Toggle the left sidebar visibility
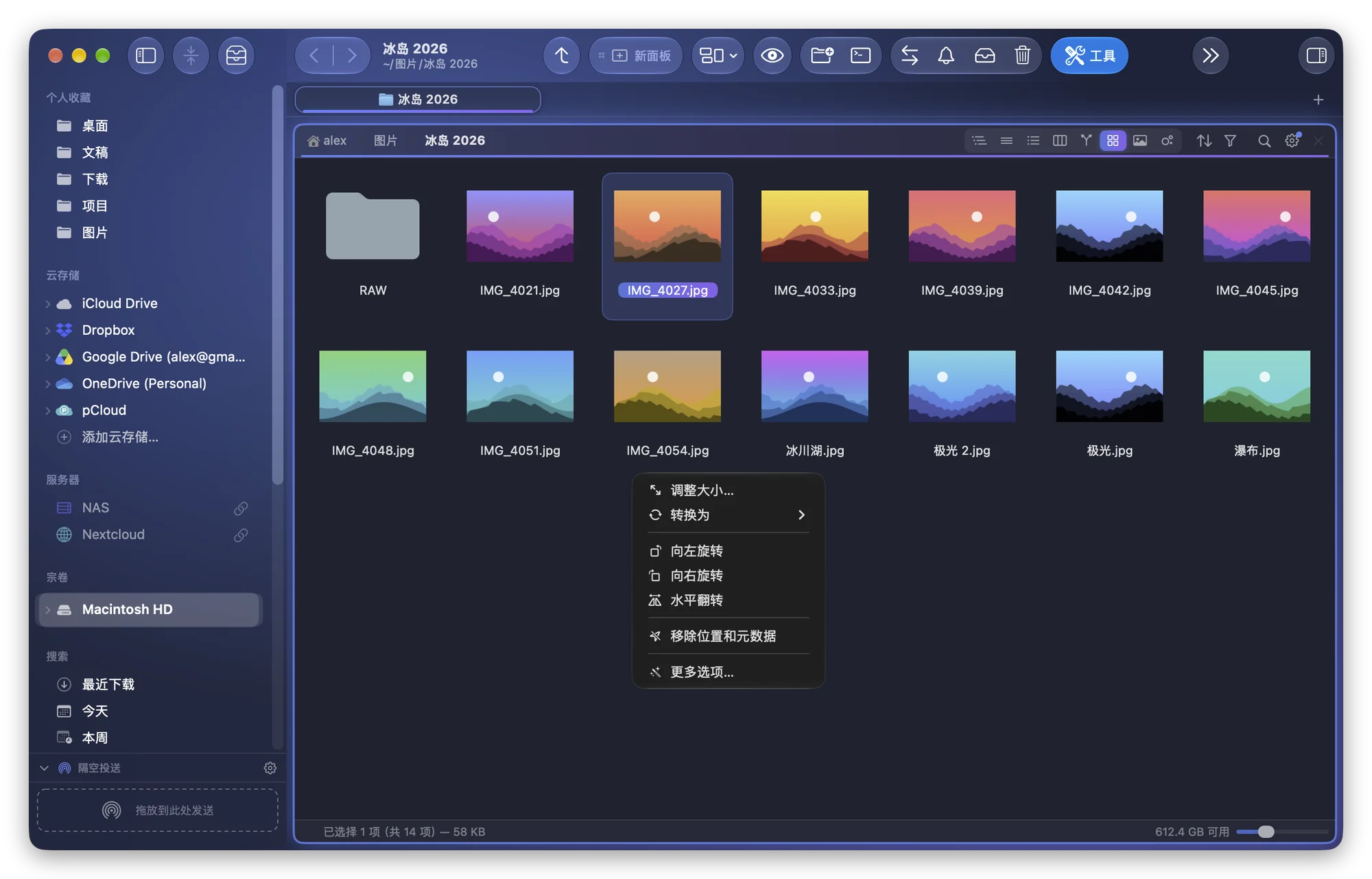Viewport: 1372px width, 879px height. pyautogui.click(x=145, y=56)
